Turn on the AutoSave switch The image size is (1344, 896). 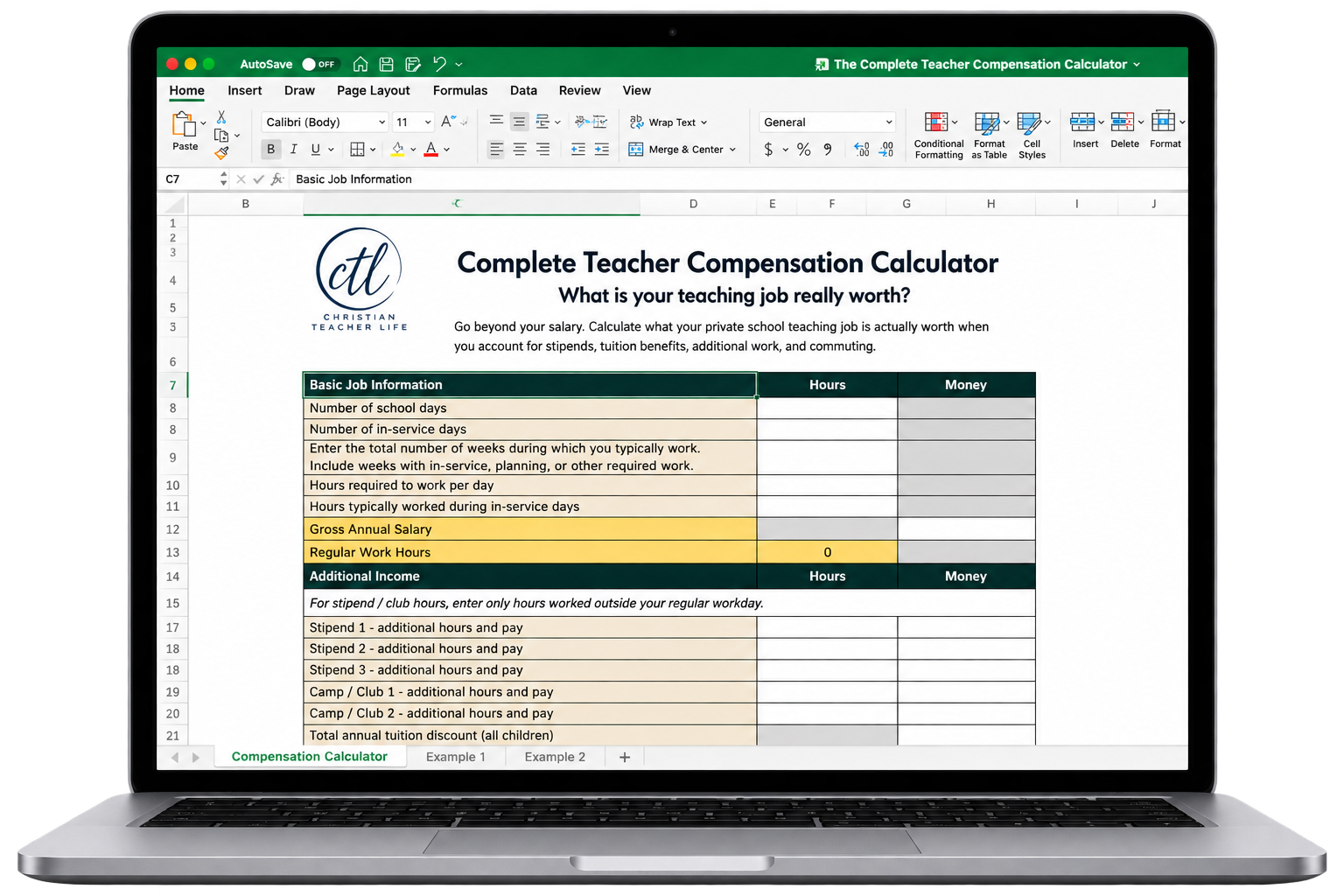coord(319,64)
